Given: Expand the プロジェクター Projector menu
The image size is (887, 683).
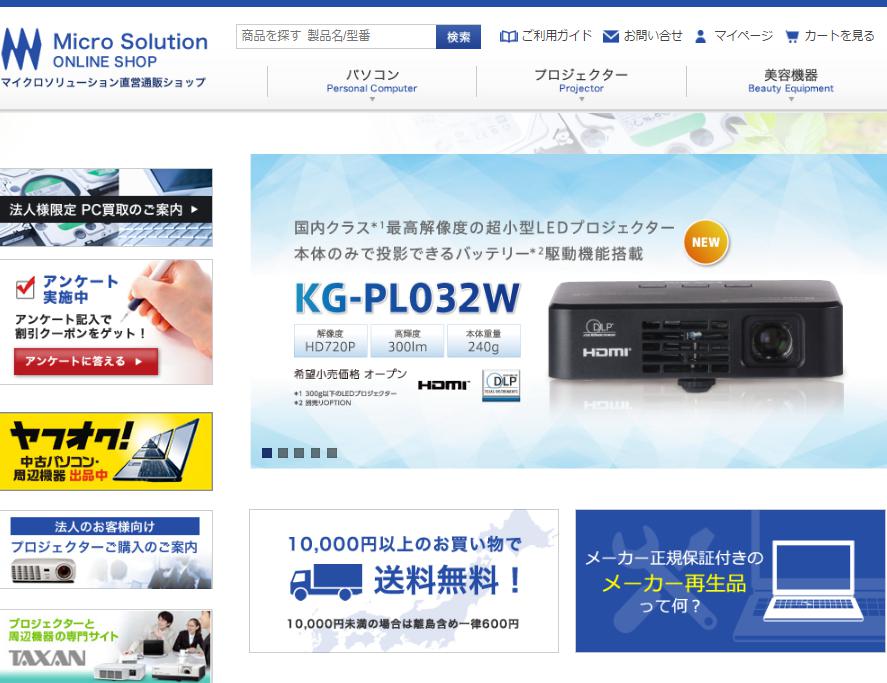Looking at the screenshot, I should pyautogui.click(x=581, y=82).
